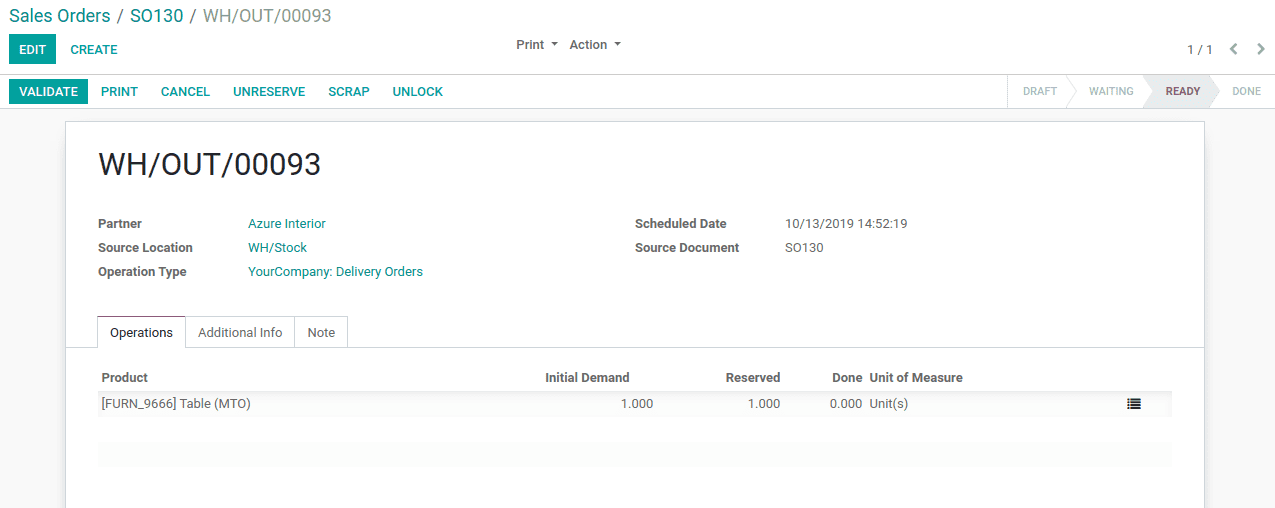Sort by Unit of Measure column header
1275x508 pixels.
tap(916, 378)
